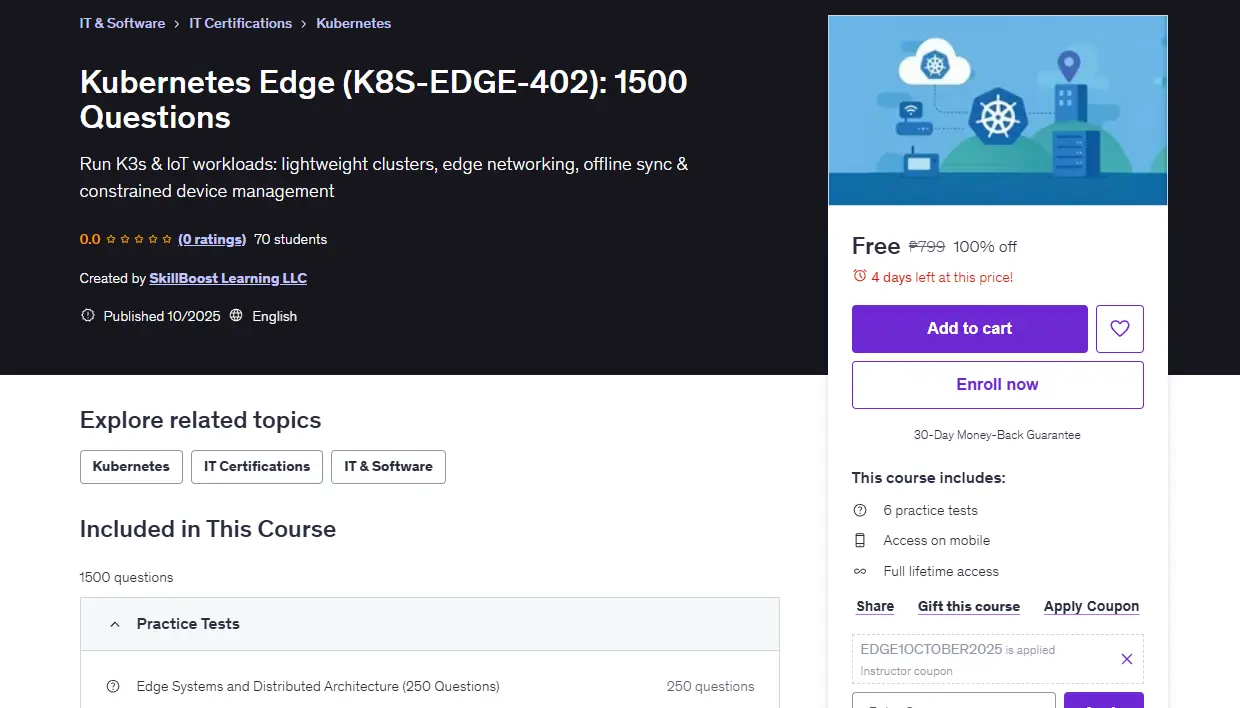Click the 70 students text
Image resolution: width=1240 pixels, height=708 pixels.
coord(291,239)
